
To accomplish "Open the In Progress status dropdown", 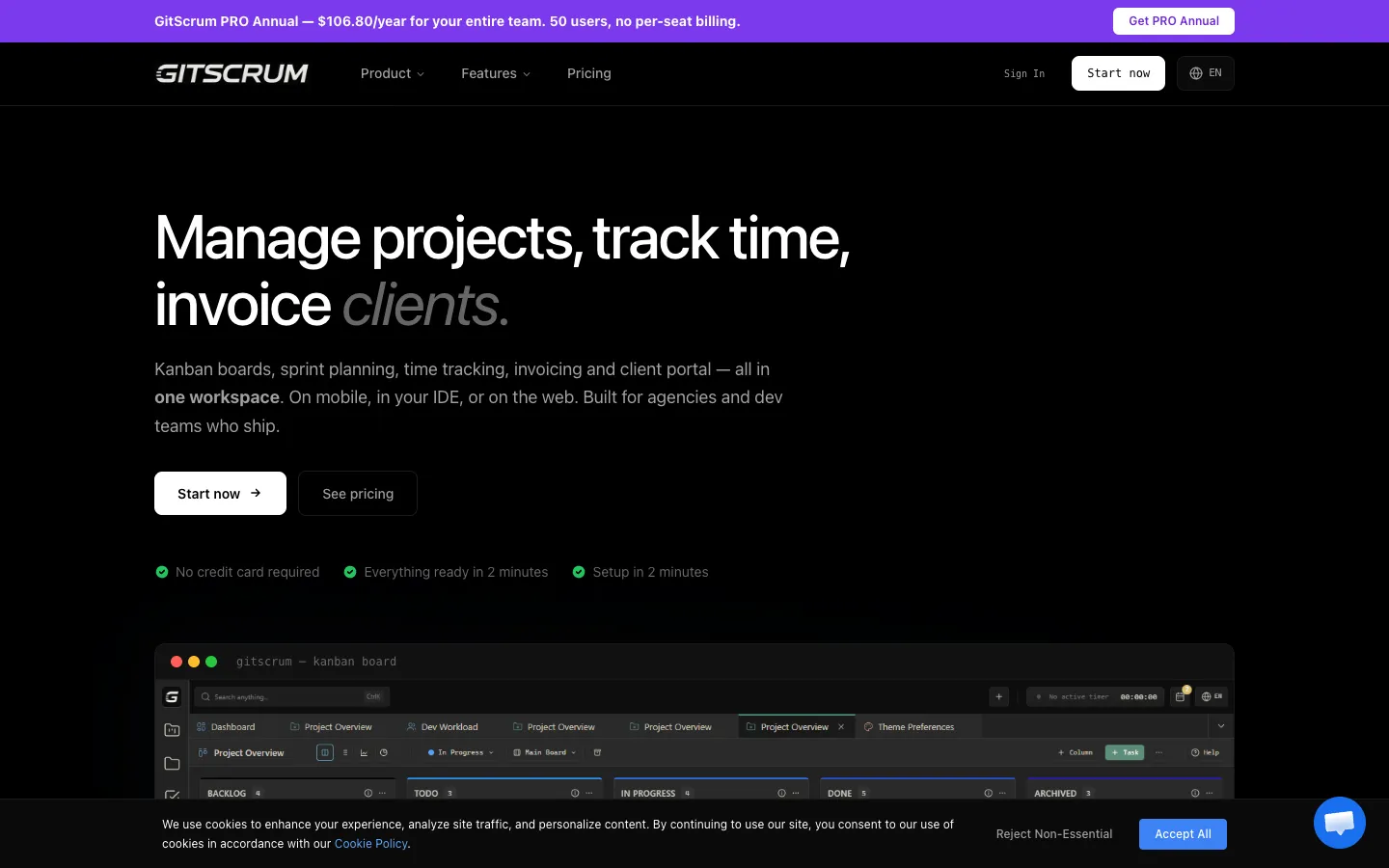I will 460,752.
